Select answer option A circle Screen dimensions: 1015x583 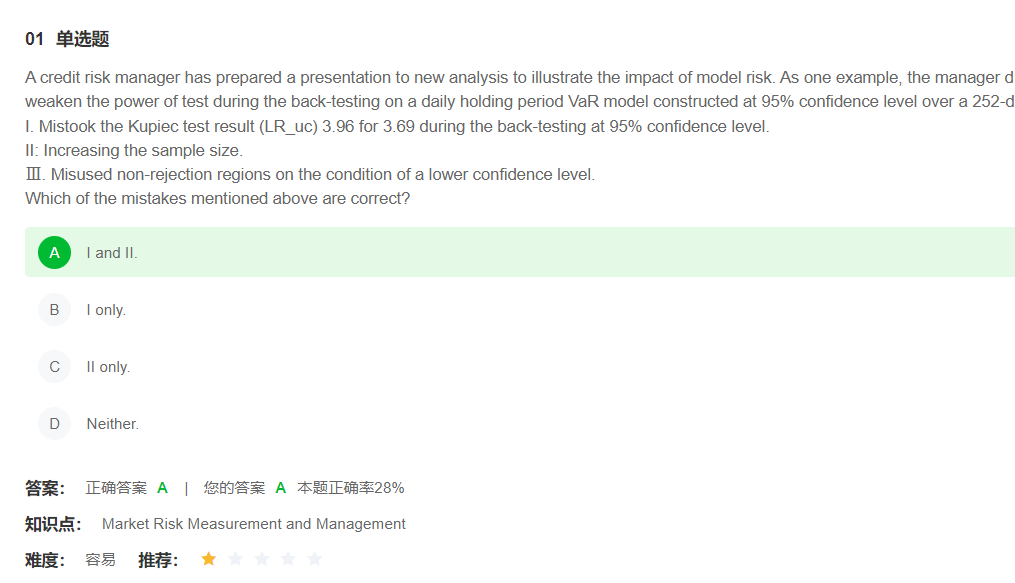click(x=54, y=253)
